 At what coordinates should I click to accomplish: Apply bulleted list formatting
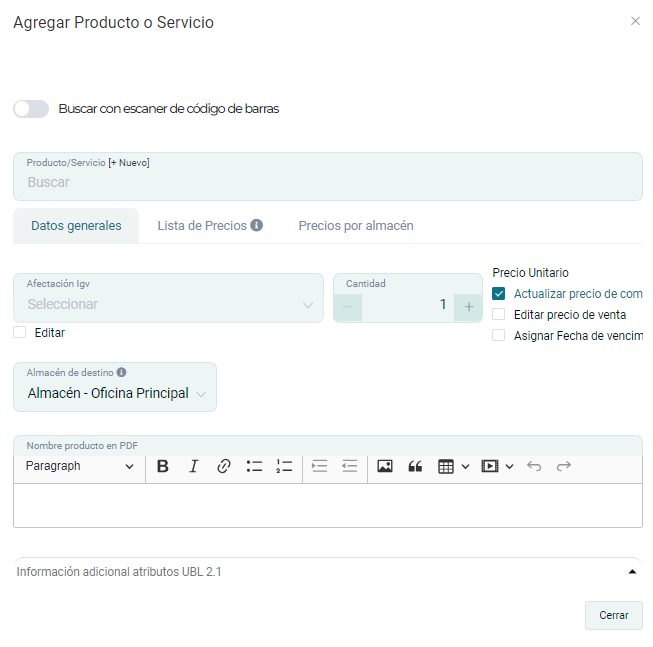tap(254, 466)
